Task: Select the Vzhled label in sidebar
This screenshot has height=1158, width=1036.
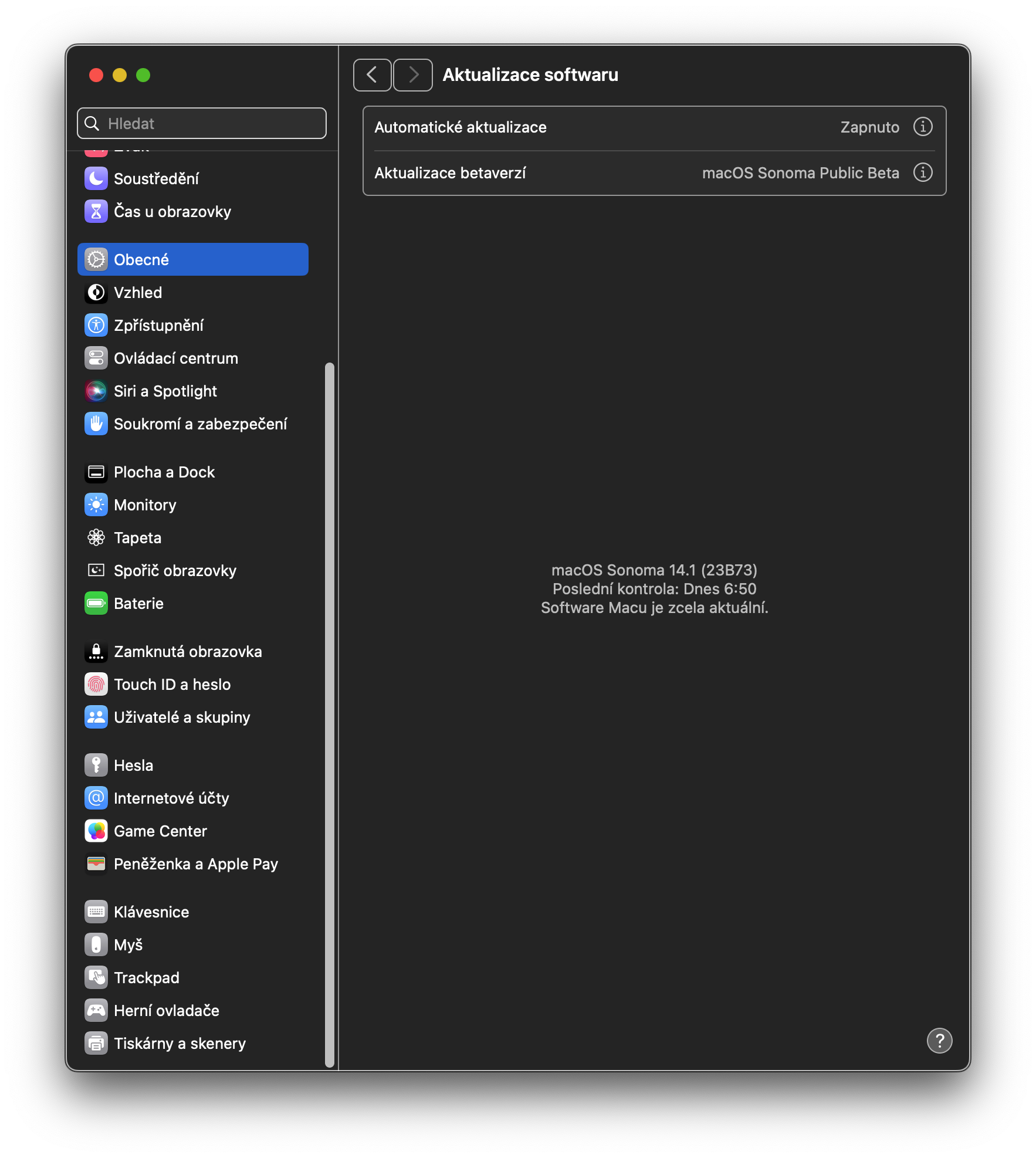Action: click(138, 292)
